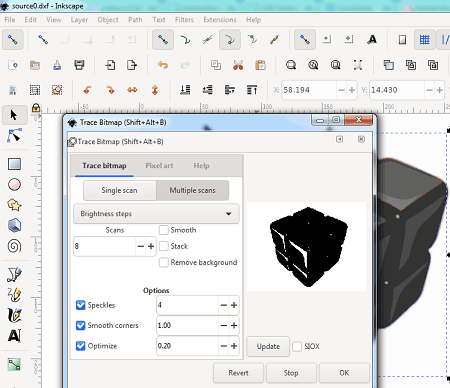Image resolution: width=450 pixels, height=388 pixels.
Task: Click the Print document icon
Action: [79, 65]
